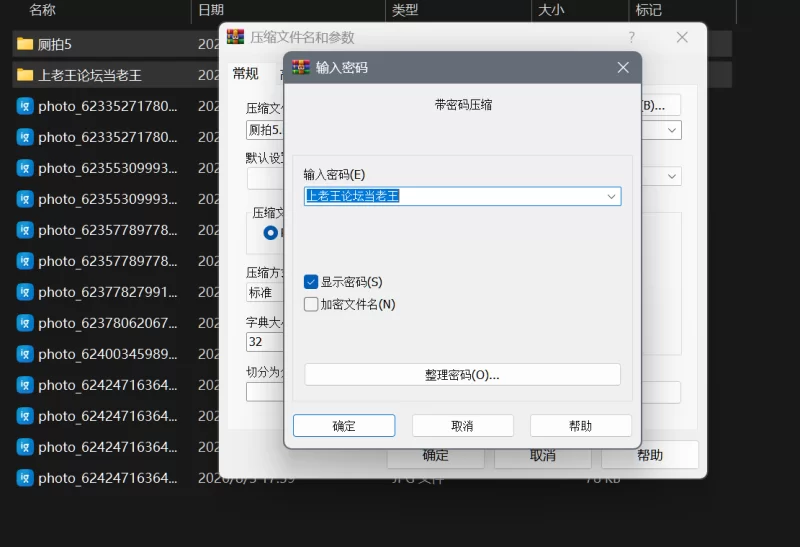The width and height of the screenshot is (800, 547).
Task: Click 确定 in the archive parameters dialog
Action: (435, 456)
